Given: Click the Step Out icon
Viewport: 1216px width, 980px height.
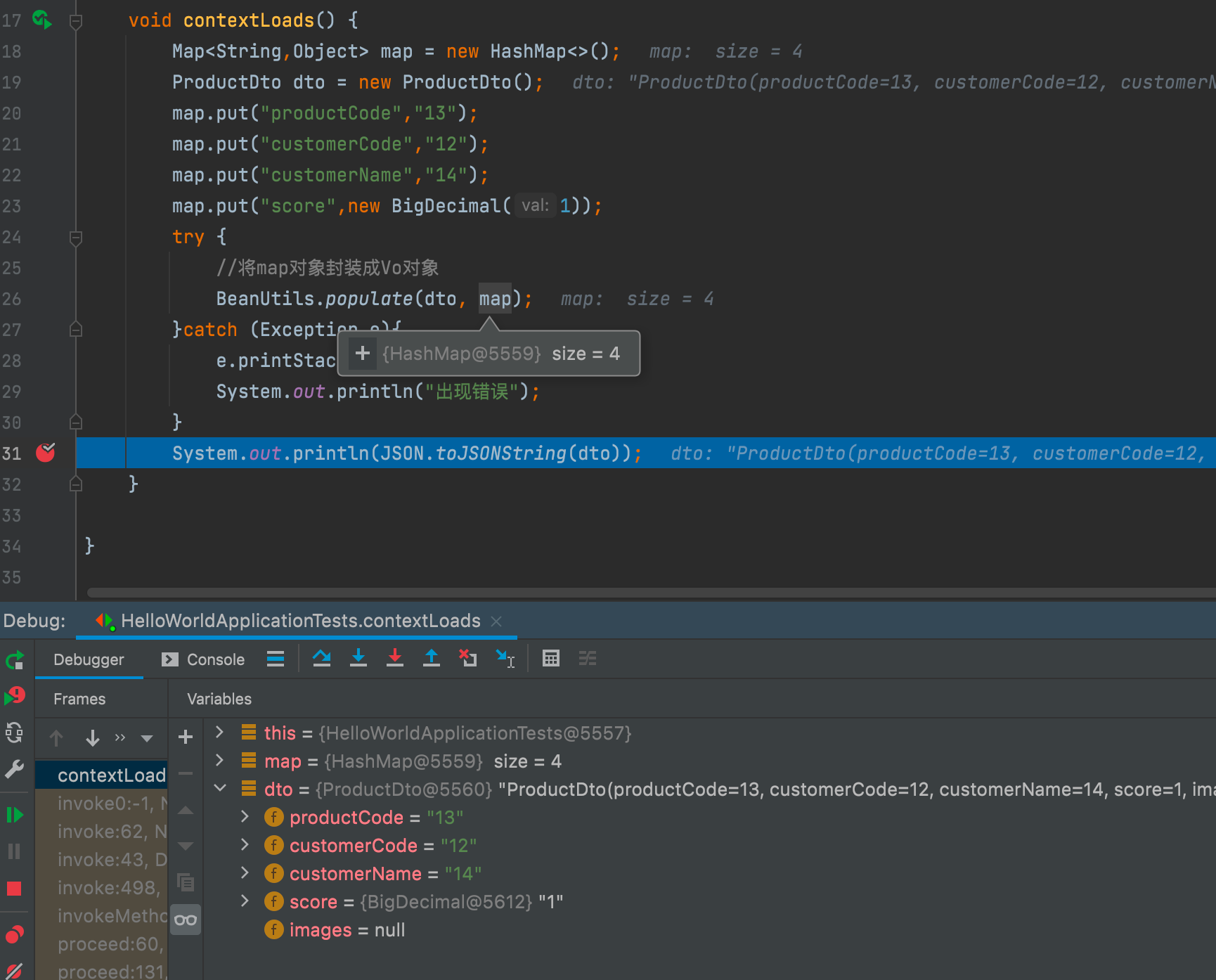Looking at the screenshot, I should [x=432, y=659].
